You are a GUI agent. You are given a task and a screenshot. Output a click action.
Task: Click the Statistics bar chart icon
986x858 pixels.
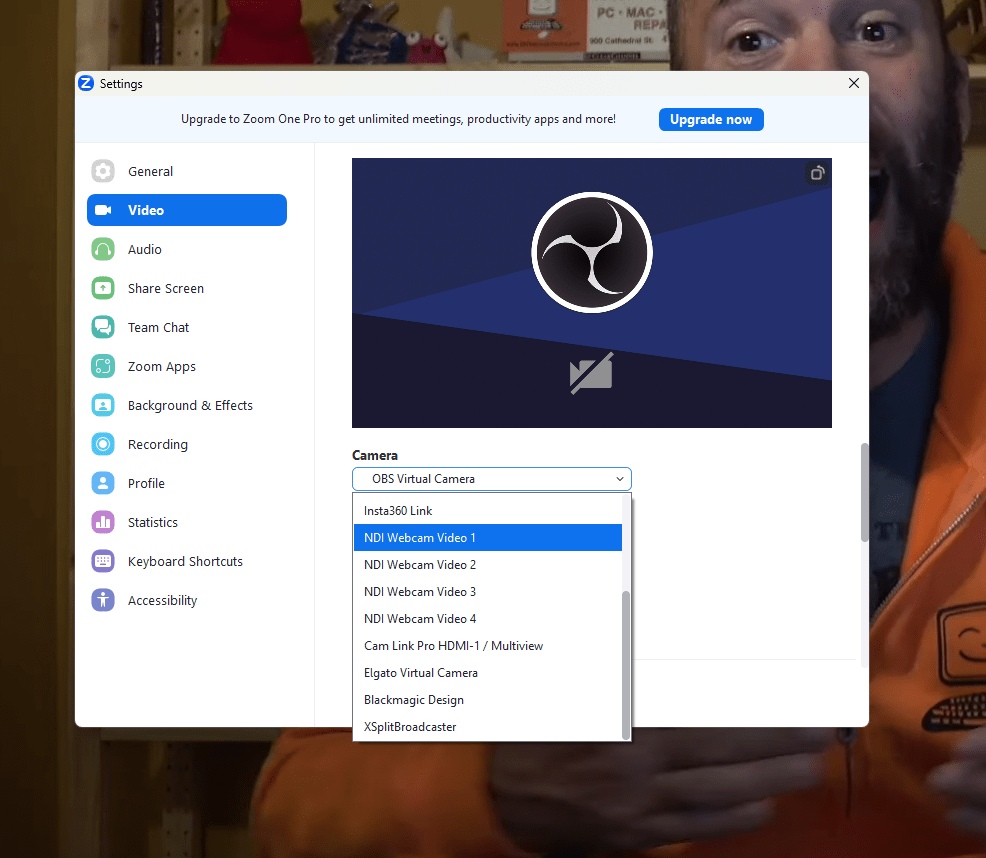pyautogui.click(x=103, y=522)
